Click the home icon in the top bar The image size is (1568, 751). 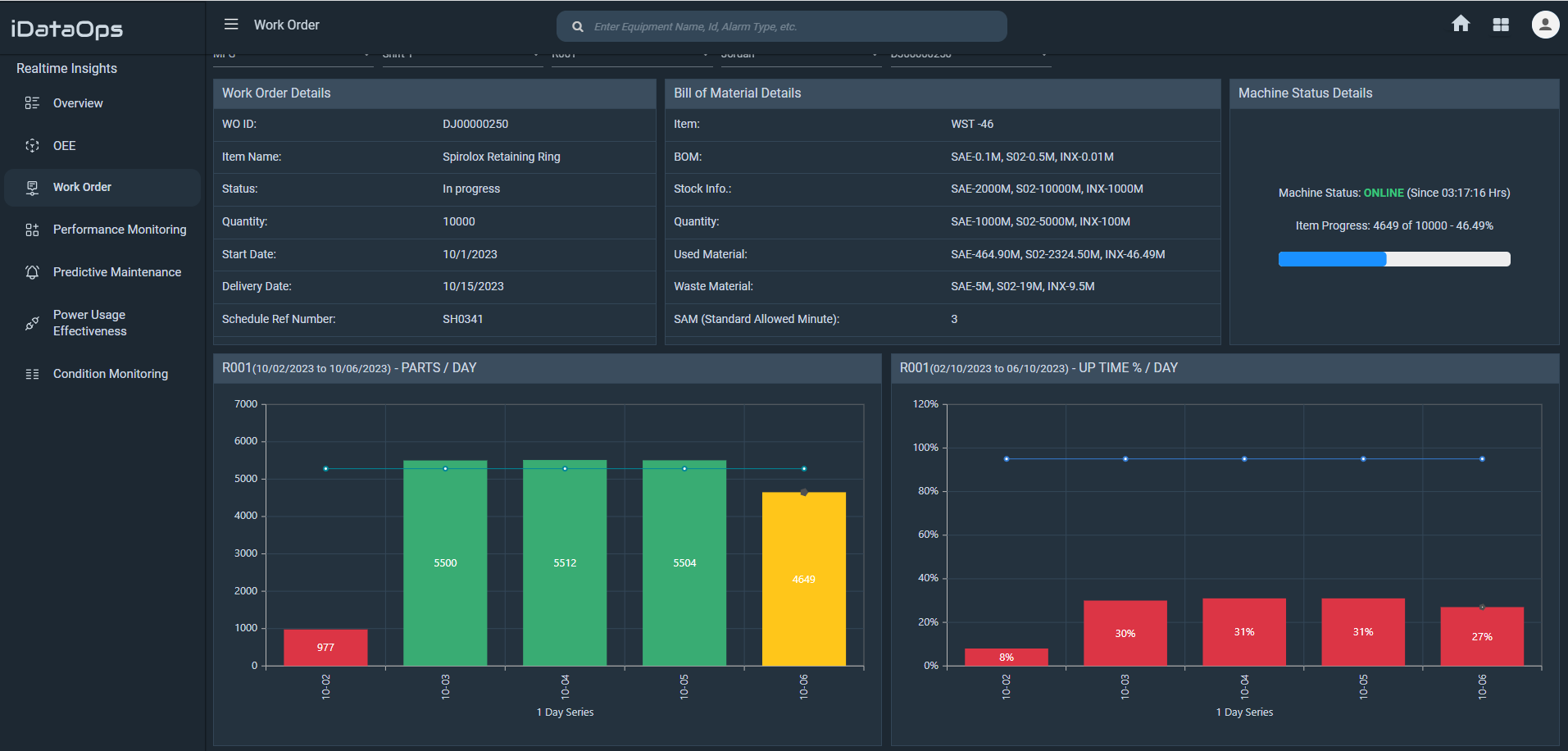(1461, 24)
